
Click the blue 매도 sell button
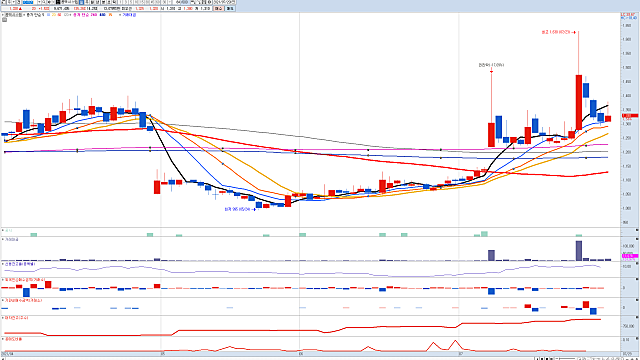click(x=230, y=8)
